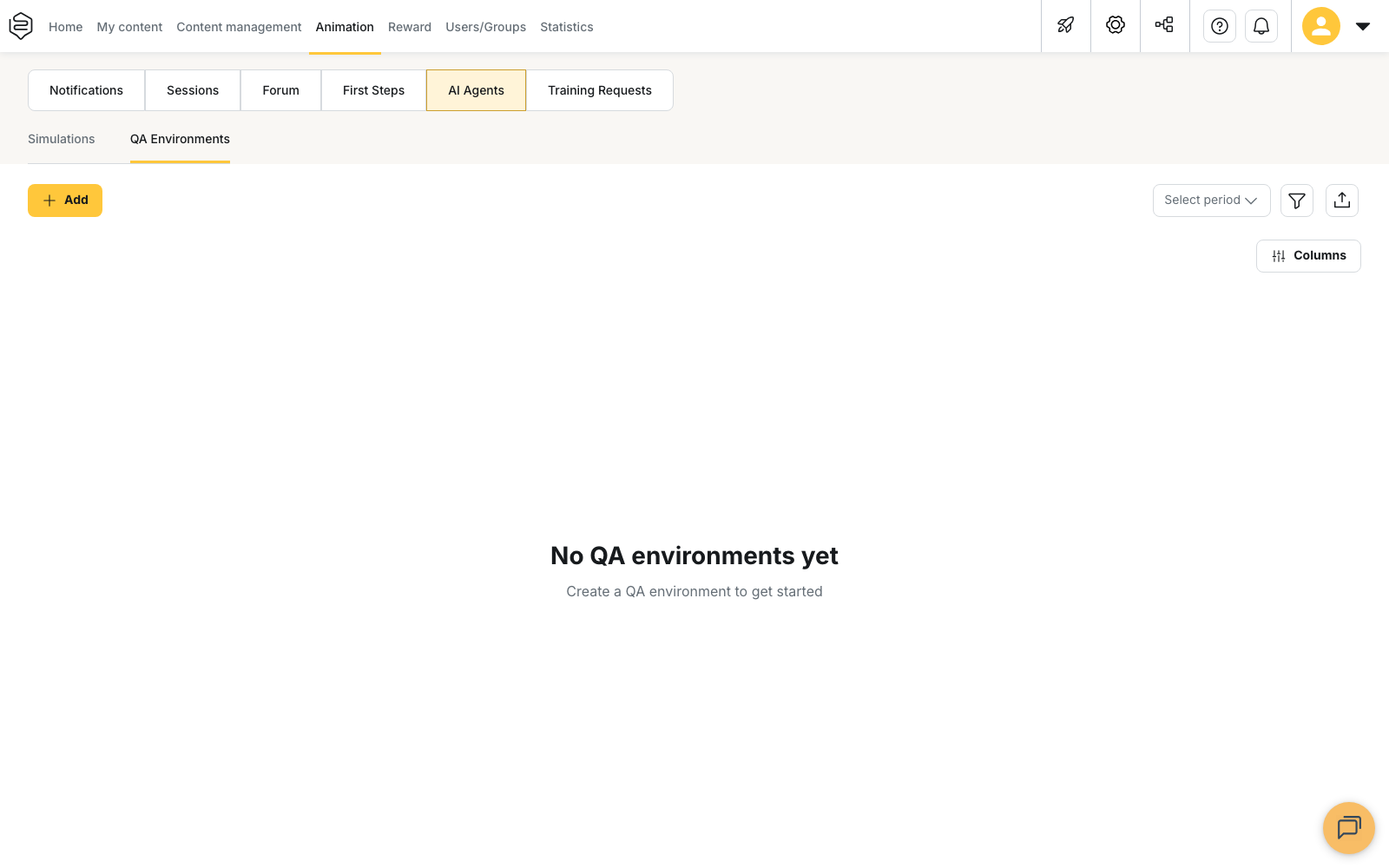Click the app logo icon
Screen dimensions: 1389x868
click(x=21, y=26)
